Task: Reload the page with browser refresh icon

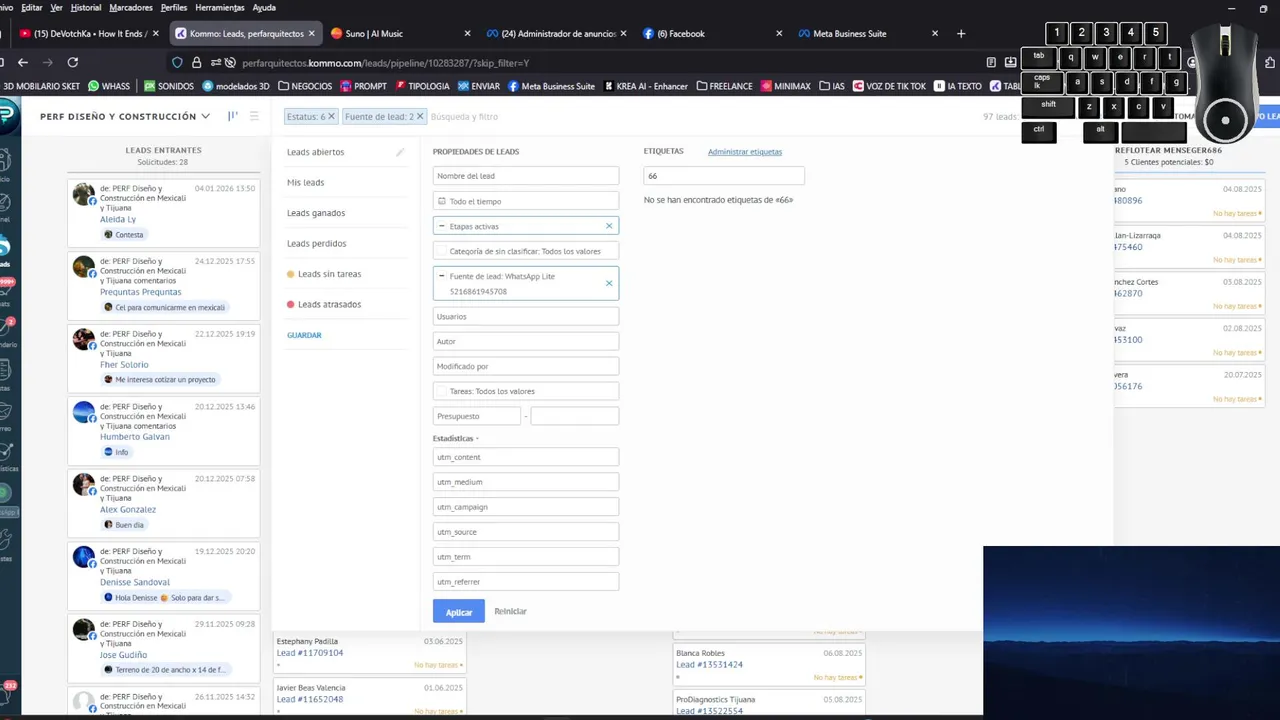Action: 72,62
